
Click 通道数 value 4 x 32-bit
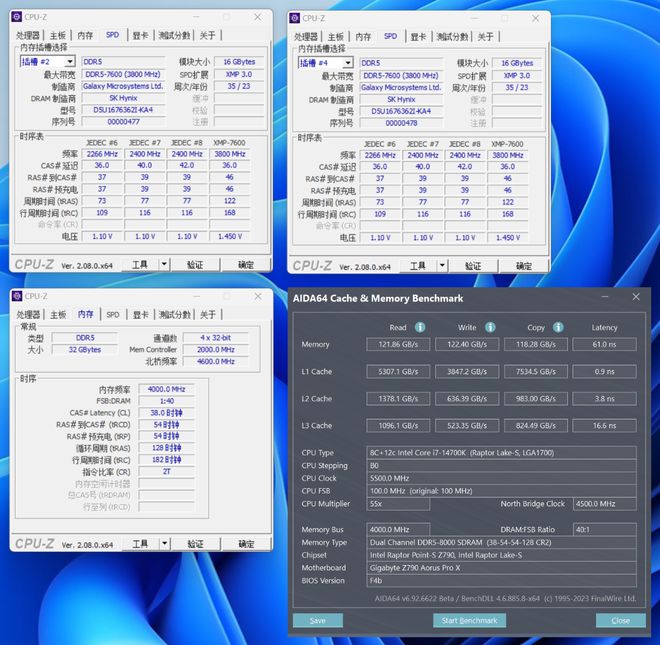point(216,338)
